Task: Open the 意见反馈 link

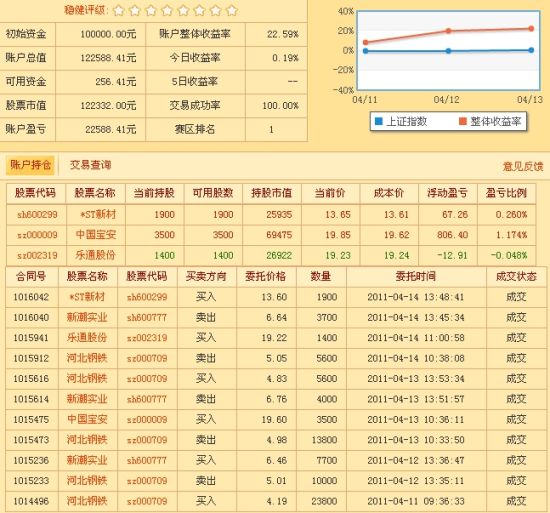Action: (523, 166)
